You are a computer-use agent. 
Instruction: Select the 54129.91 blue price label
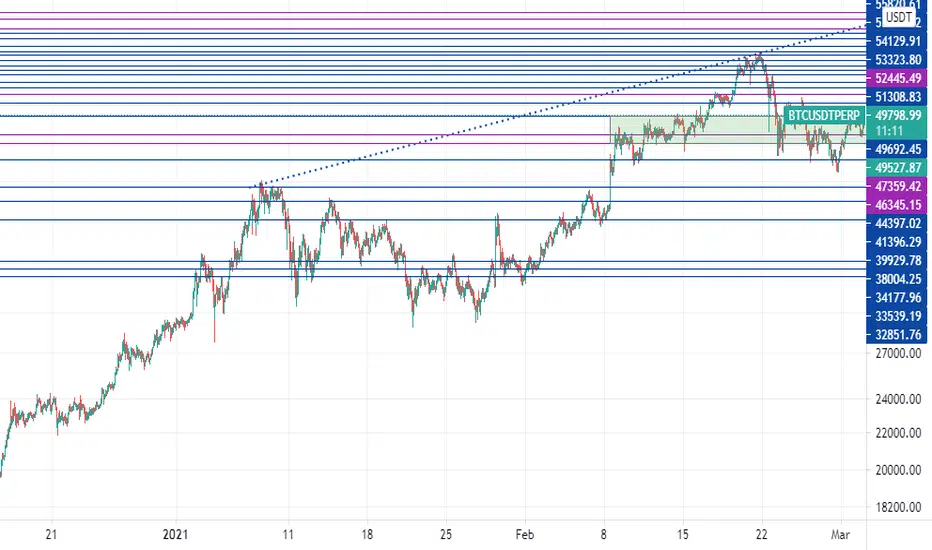pos(897,41)
